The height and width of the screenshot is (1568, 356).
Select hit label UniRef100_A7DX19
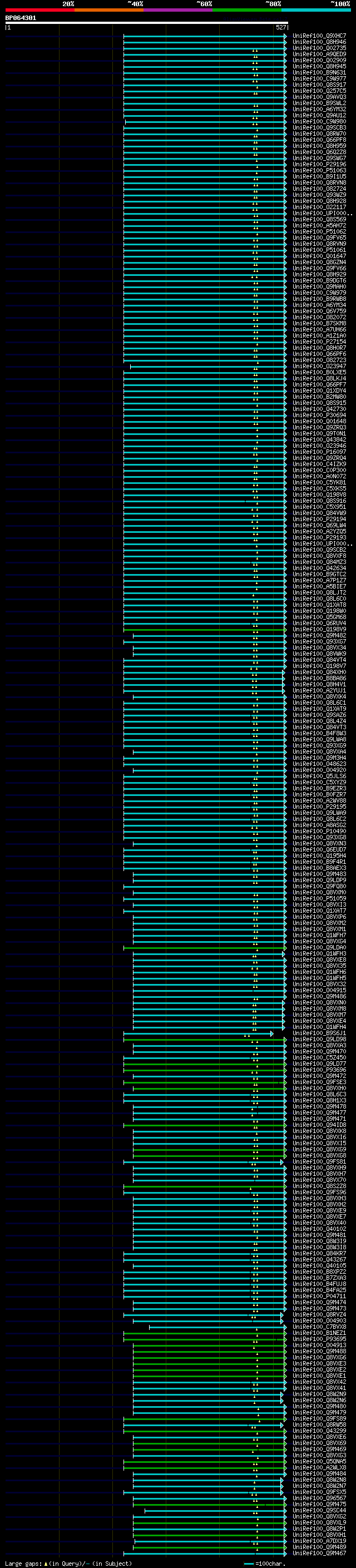point(319,1541)
